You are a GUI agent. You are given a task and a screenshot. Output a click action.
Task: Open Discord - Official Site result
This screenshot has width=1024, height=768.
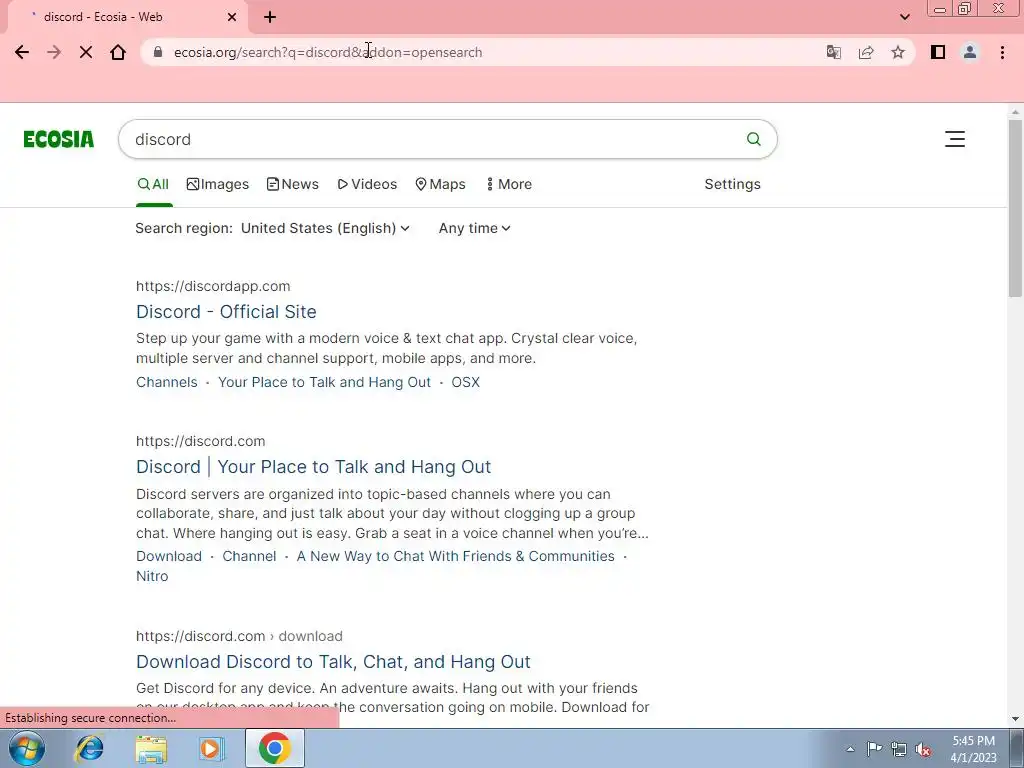226,312
